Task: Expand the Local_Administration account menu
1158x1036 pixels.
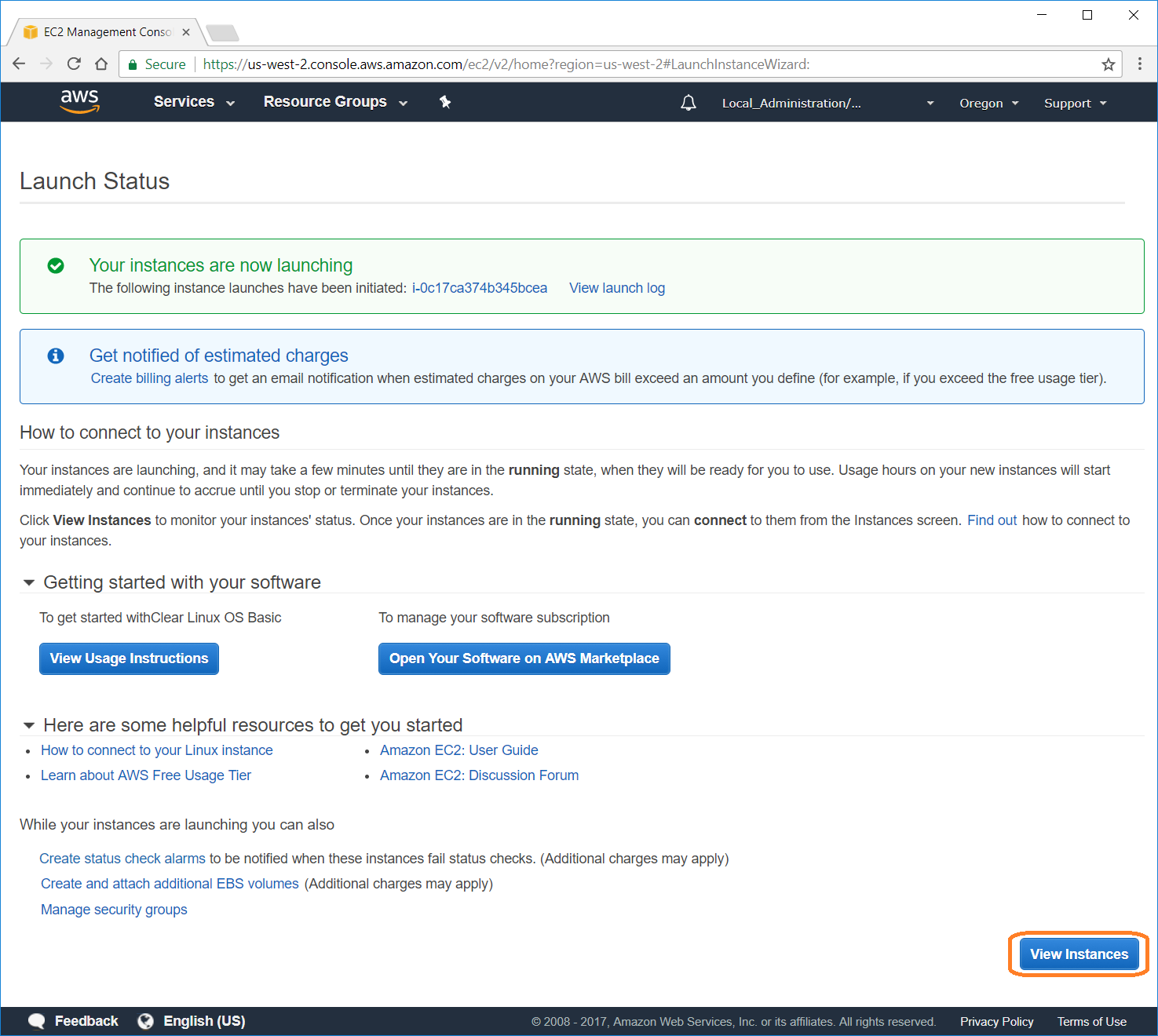Action: (x=827, y=103)
